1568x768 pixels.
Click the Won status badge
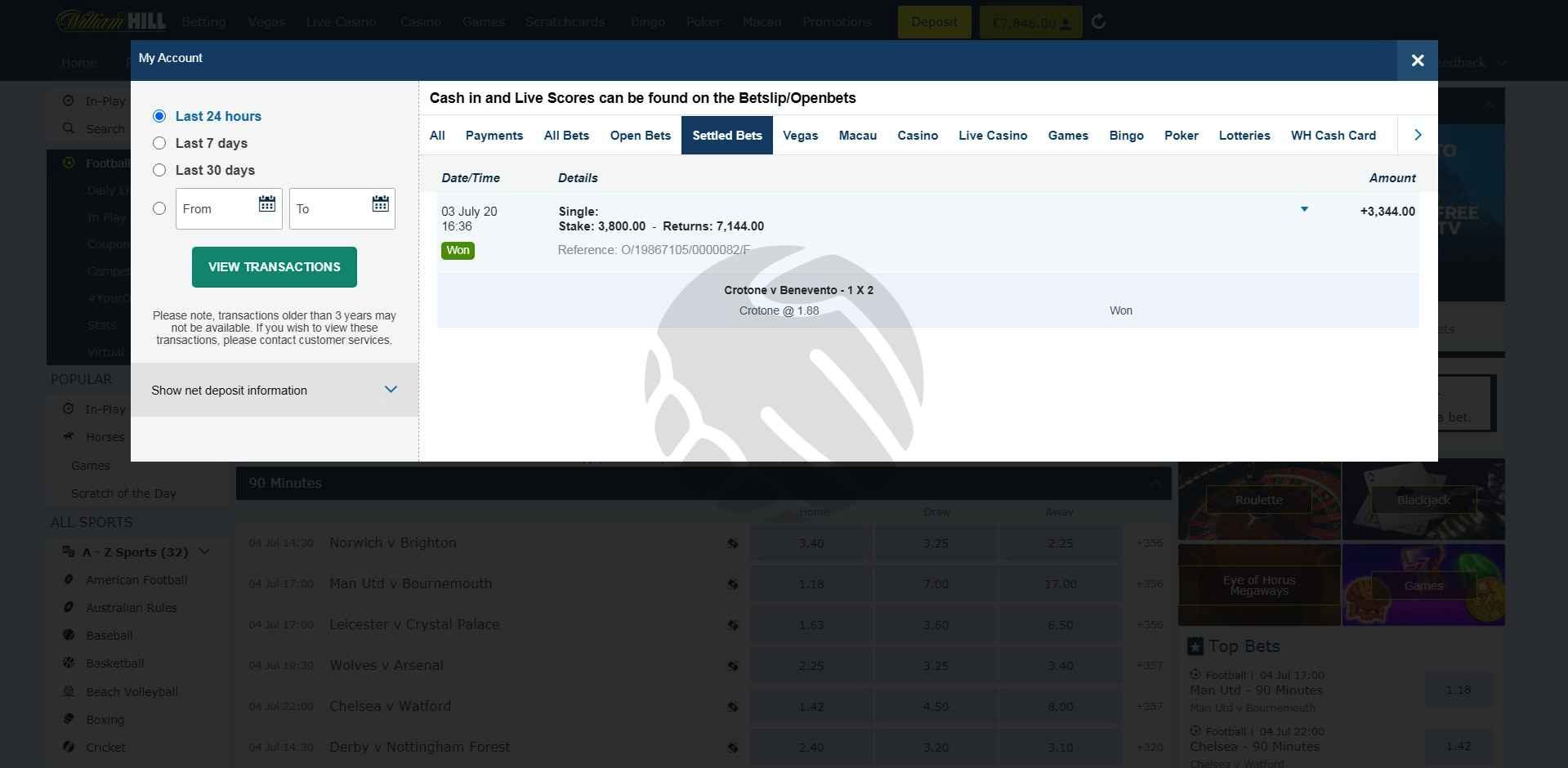458,251
